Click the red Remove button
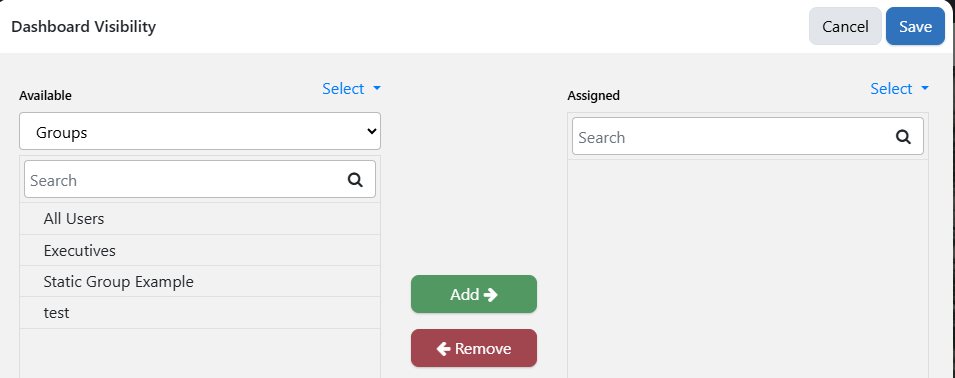 pos(474,348)
